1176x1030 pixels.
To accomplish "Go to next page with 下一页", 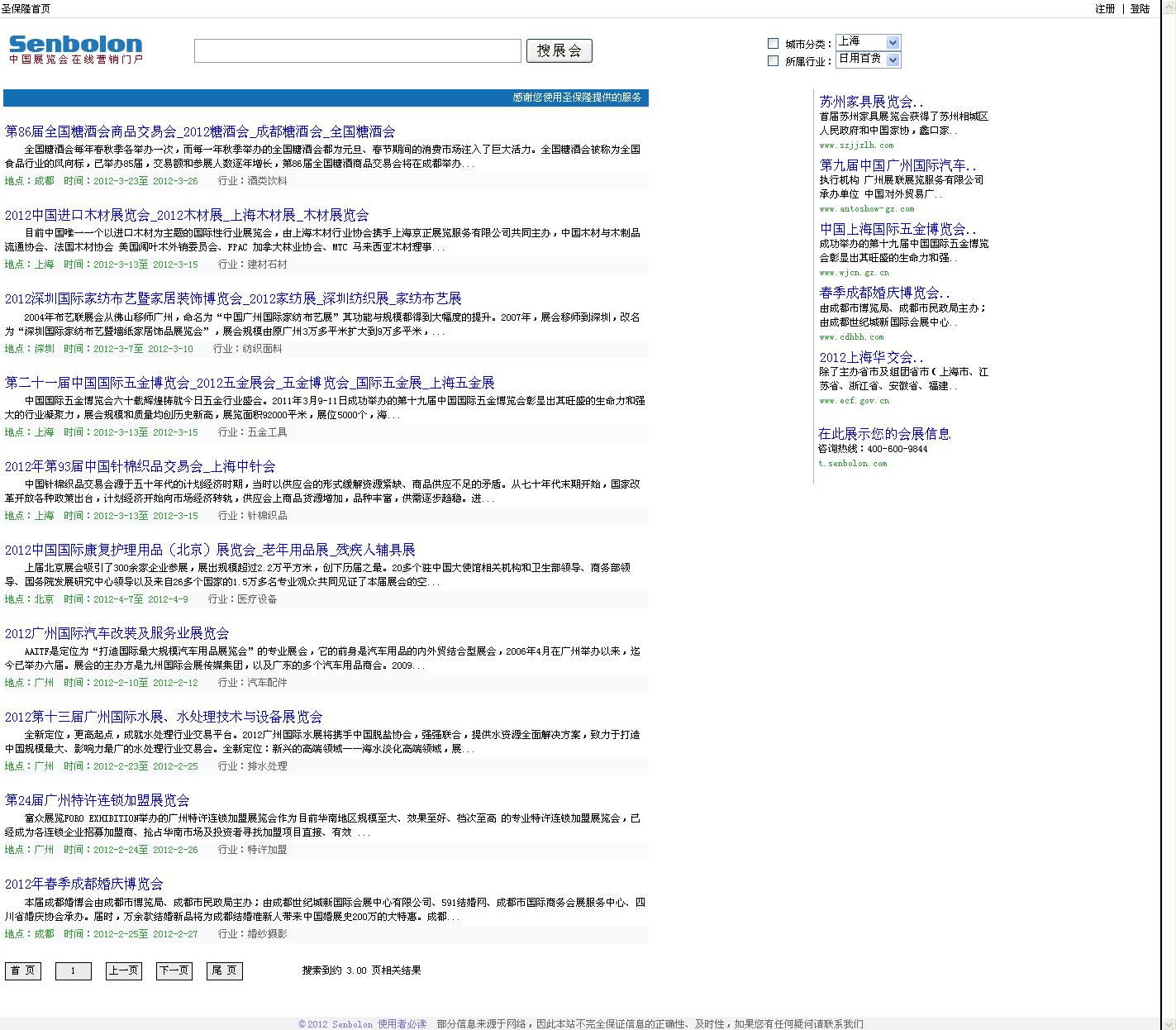I will coord(174,970).
